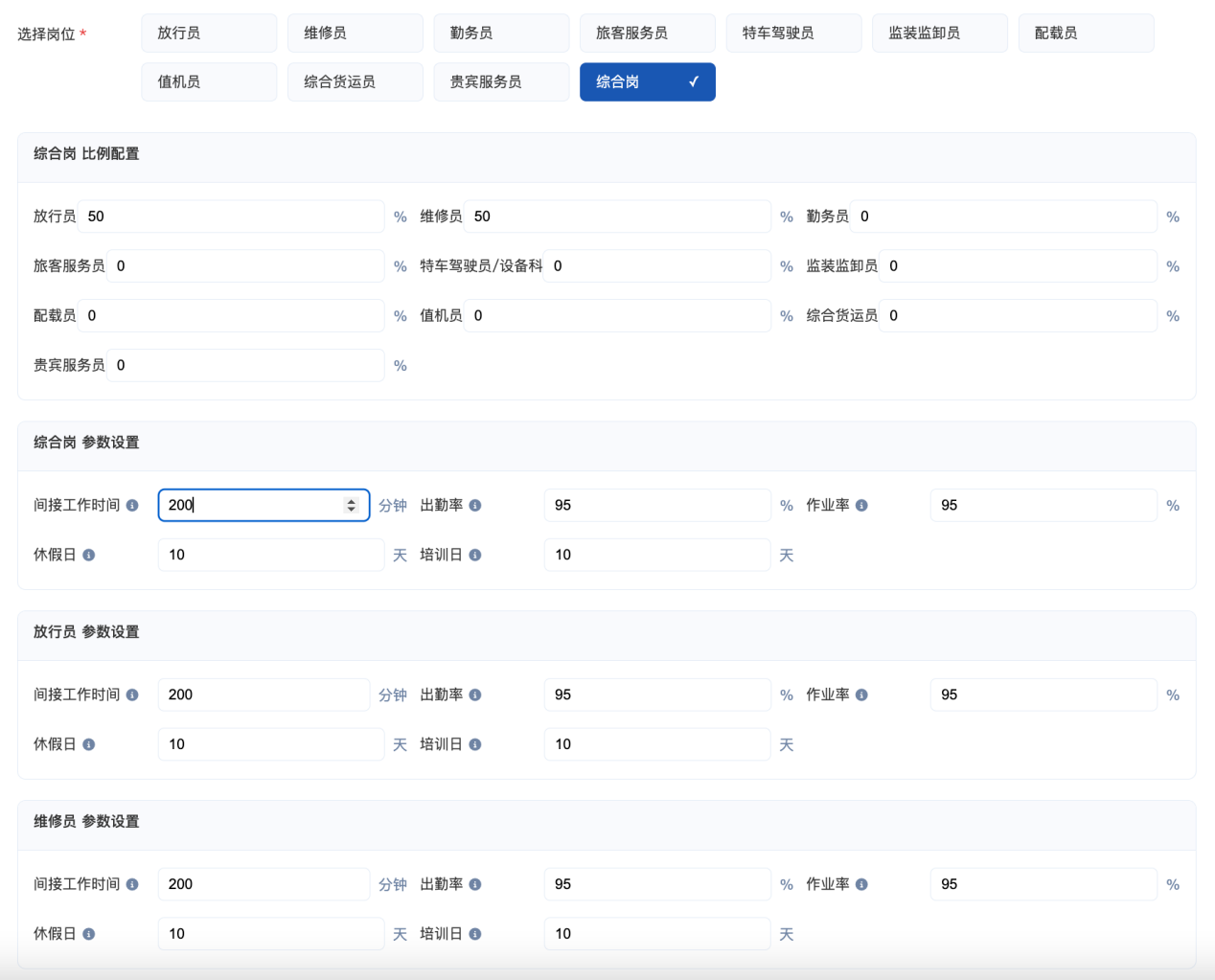The image size is (1215, 980).
Task: Click info icon next to 放行员 出勤率
Action: click(475, 695)
